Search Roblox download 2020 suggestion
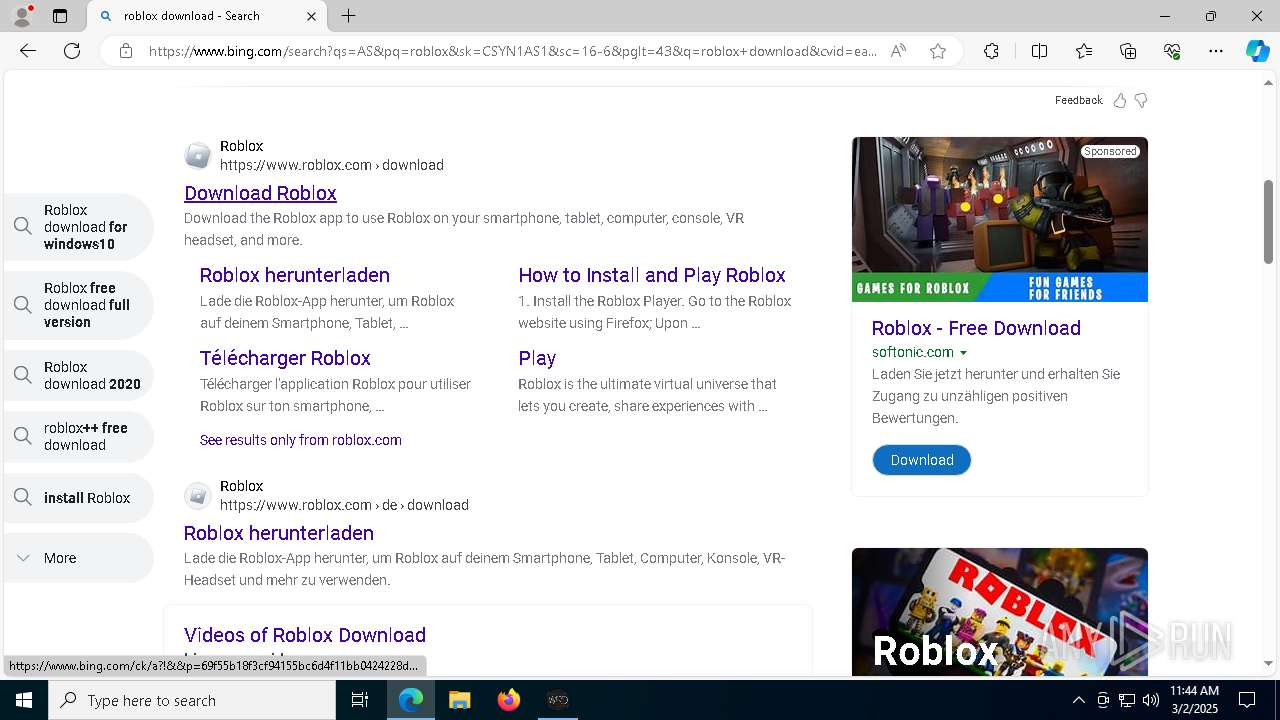Image resolution: width=1280 pixels, height=720 pixels. [x=78, y=375]
